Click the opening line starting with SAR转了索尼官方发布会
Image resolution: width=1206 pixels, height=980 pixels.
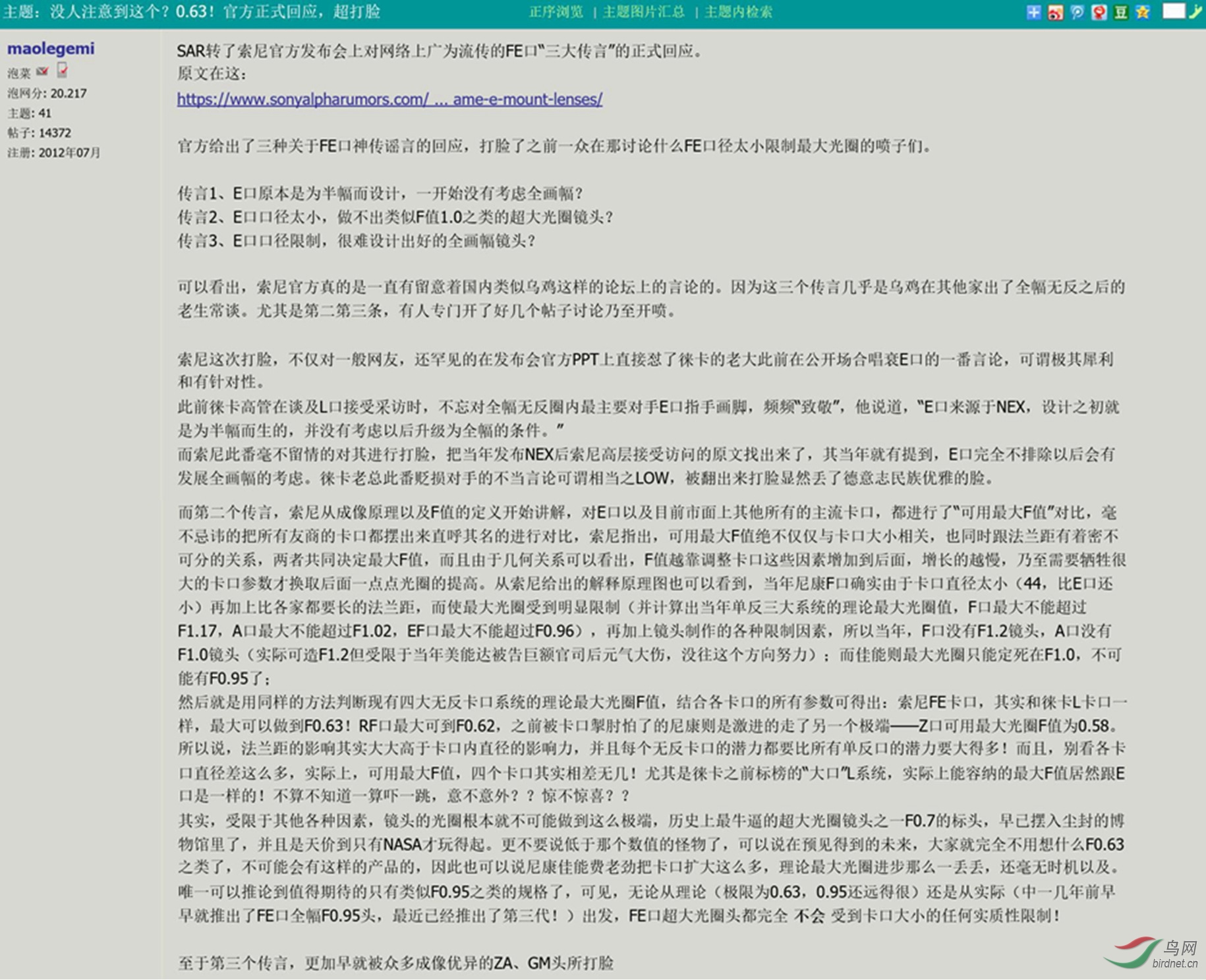click(x=439, y=51)
